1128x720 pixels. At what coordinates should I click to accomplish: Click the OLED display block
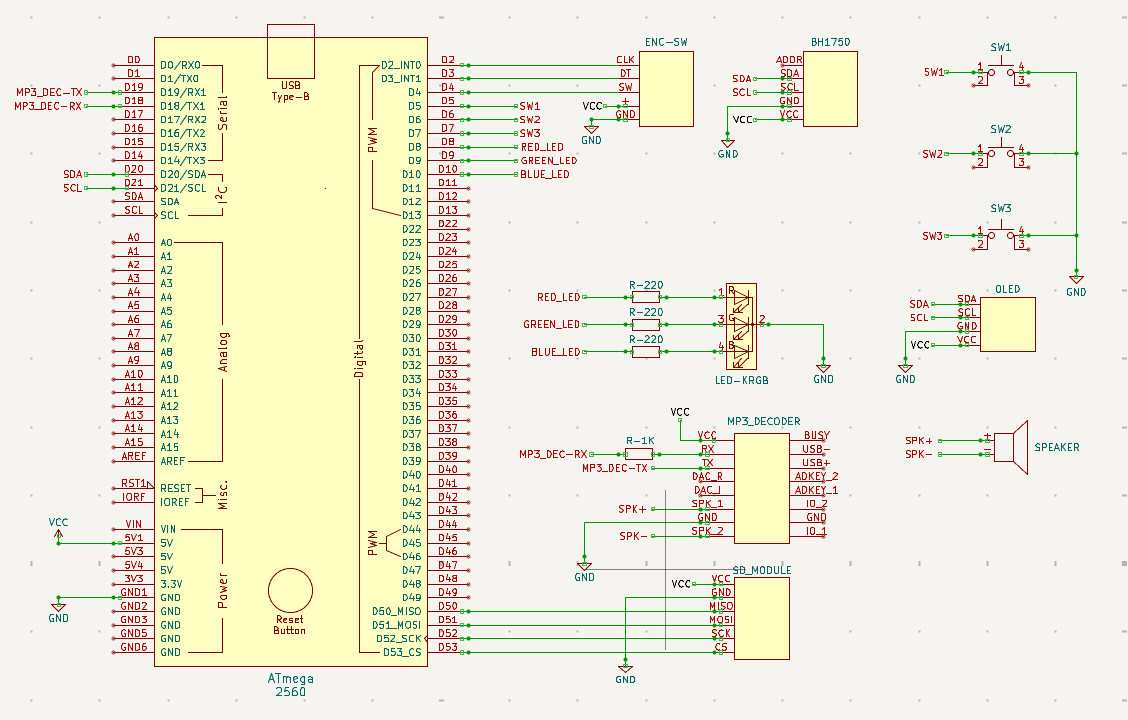(x=1008, y=324)
